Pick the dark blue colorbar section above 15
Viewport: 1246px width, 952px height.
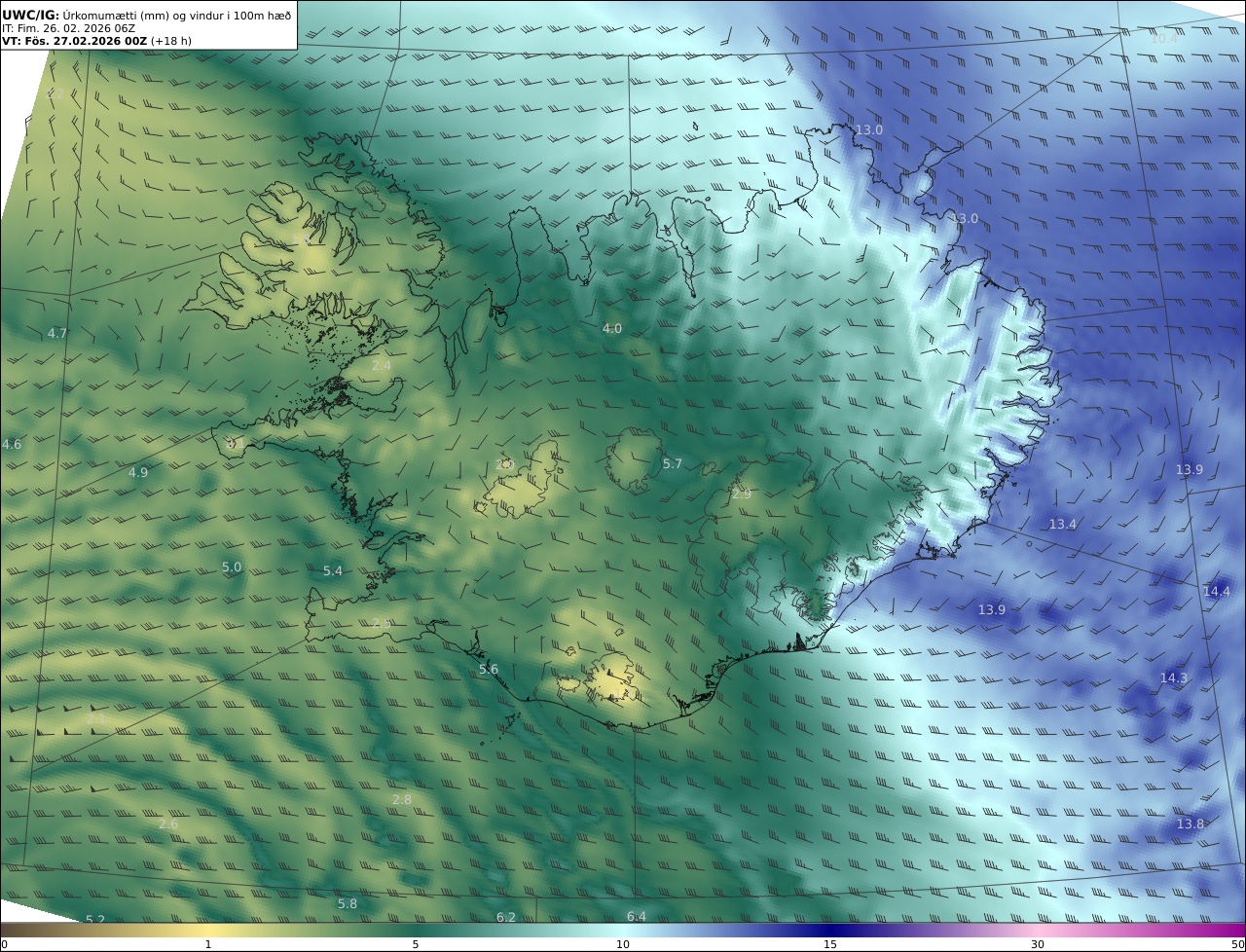point(830,930)
